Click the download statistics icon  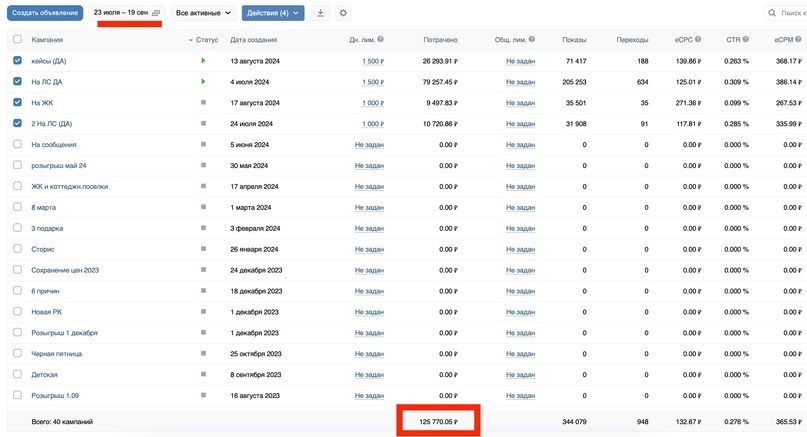(x=320, y=13)
